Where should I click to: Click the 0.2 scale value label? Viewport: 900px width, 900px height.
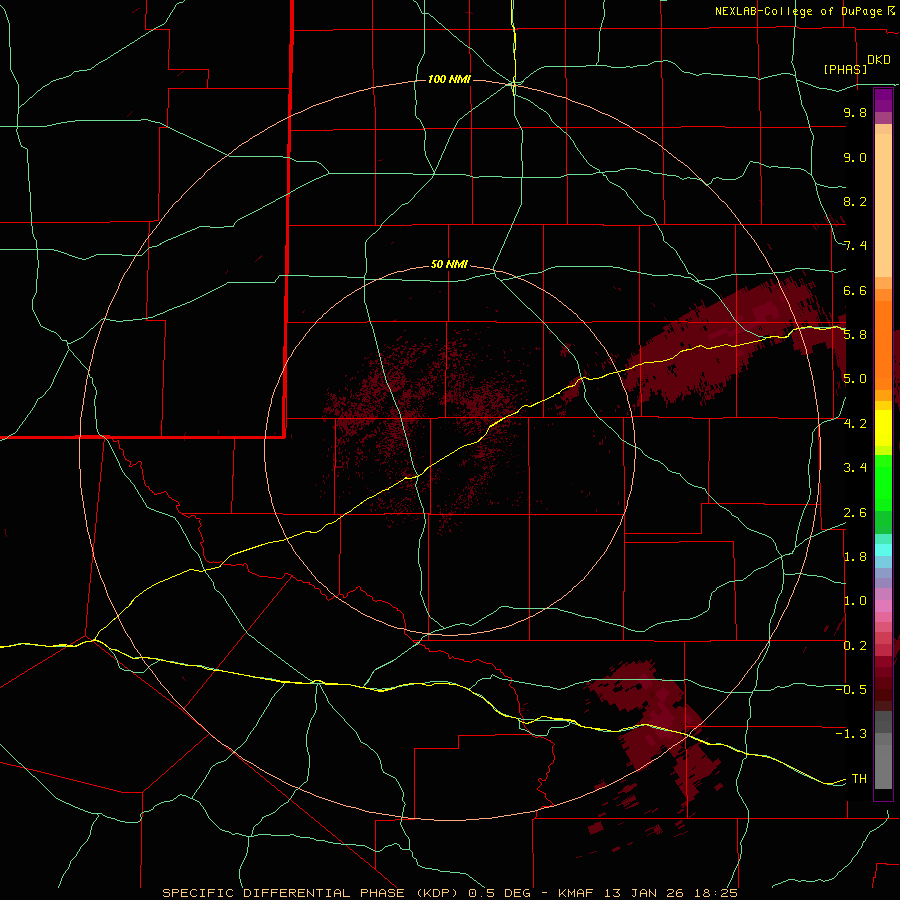(x=855, y=645)
